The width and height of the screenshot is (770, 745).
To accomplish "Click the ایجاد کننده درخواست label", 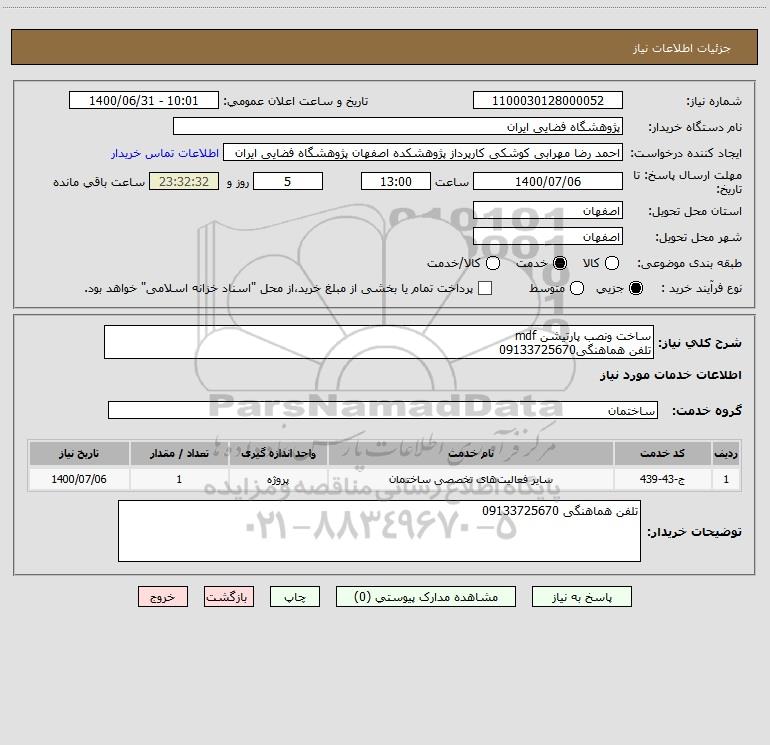I will [686, 153].
